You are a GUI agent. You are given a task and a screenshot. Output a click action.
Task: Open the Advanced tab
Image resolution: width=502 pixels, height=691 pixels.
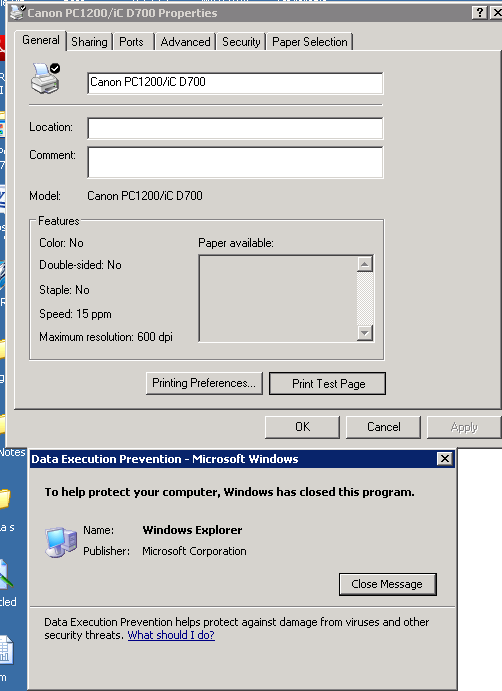tap(185, 42)
